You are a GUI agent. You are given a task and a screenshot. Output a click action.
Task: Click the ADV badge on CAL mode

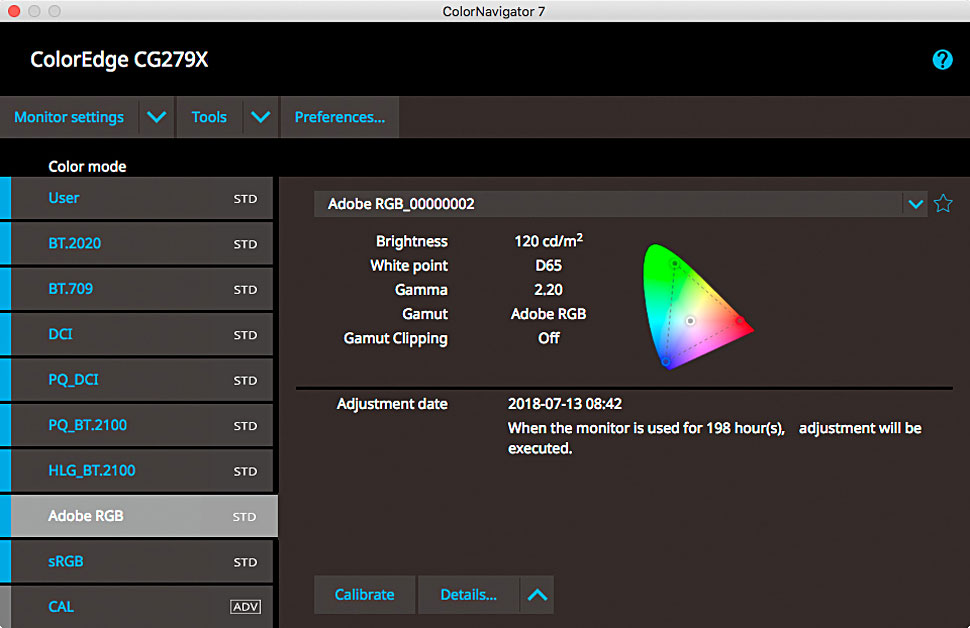[x=246, y=607]
